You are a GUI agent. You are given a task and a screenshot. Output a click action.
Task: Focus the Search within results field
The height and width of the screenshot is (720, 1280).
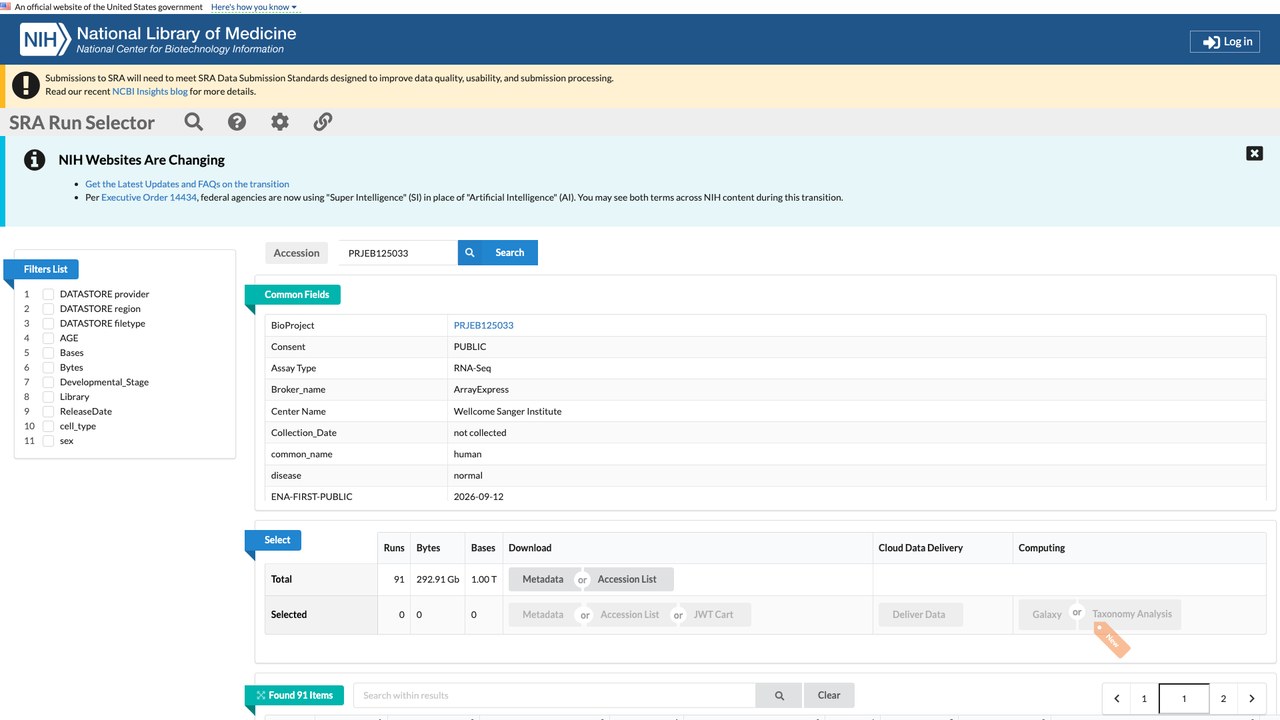(555, 695)
